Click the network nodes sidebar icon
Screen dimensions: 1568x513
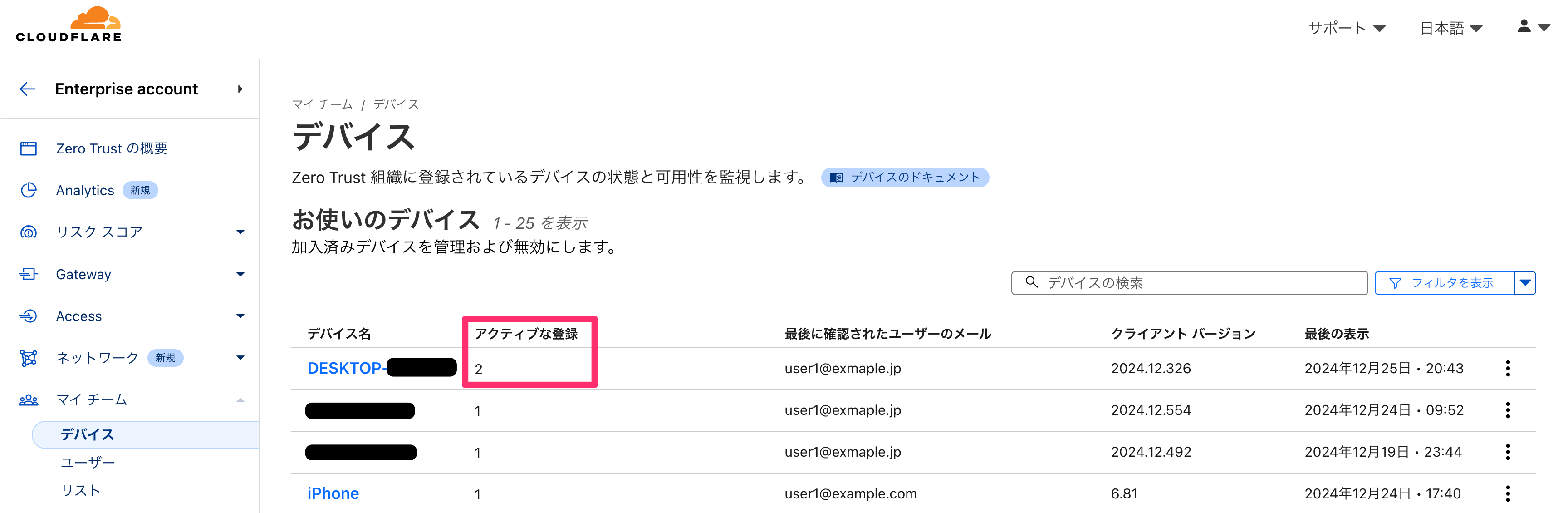coord(29,358)
